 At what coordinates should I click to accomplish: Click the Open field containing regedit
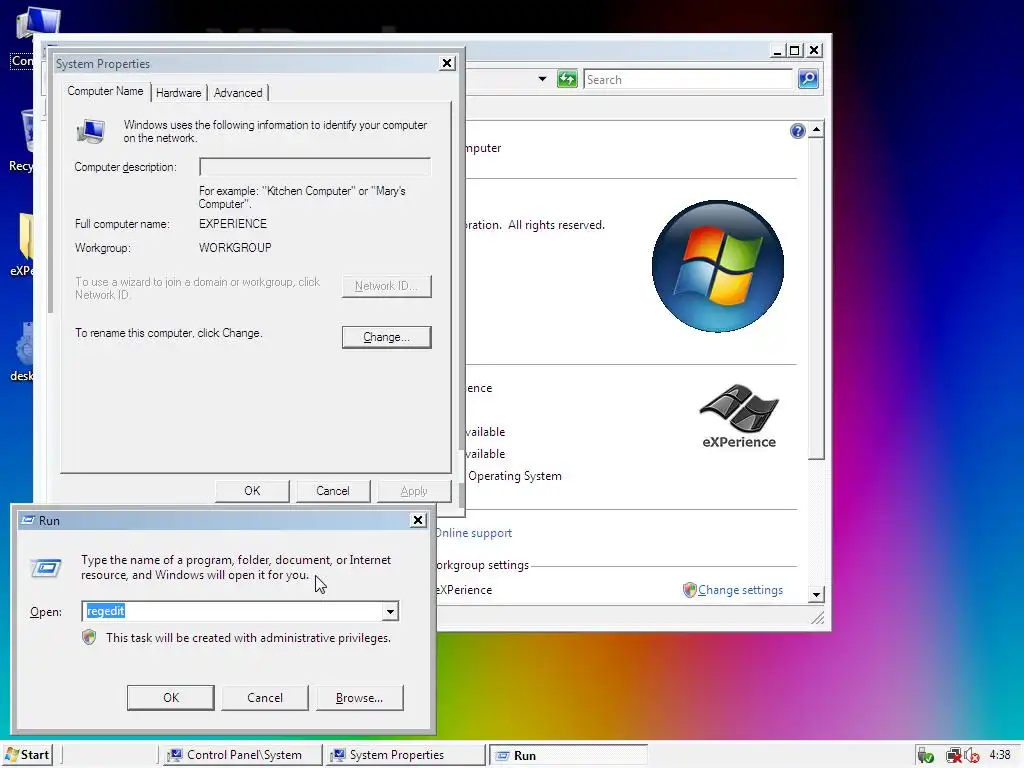coord(232,611)
